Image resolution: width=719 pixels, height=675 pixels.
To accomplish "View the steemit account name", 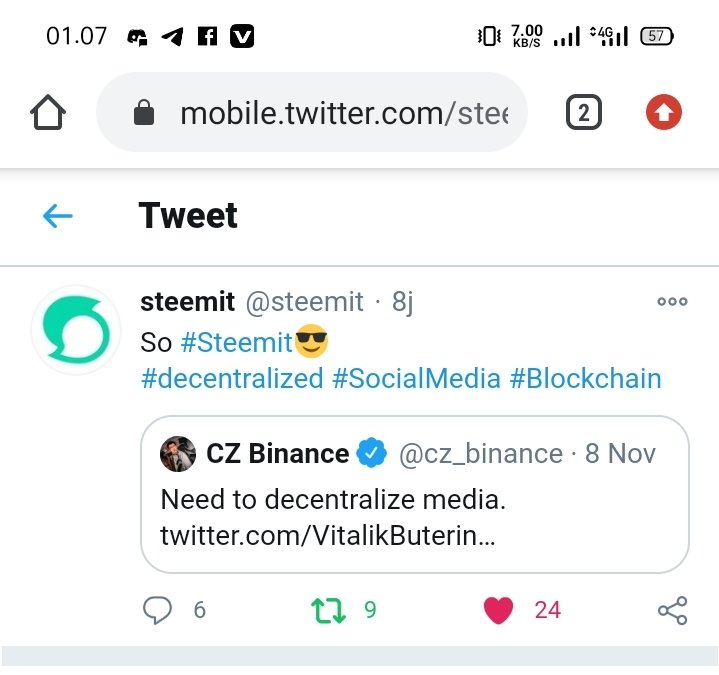I will click(x=188, y=302).
